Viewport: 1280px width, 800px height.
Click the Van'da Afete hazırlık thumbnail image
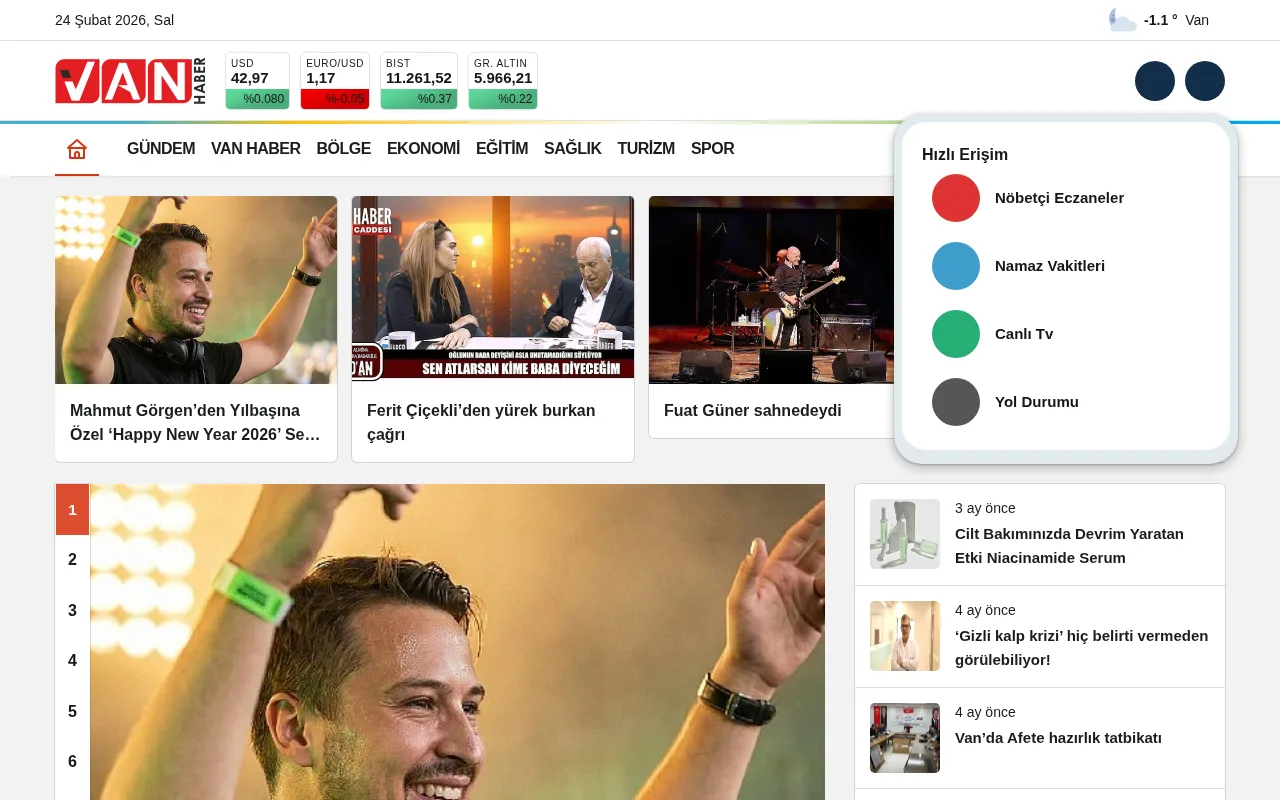point(904,738)
